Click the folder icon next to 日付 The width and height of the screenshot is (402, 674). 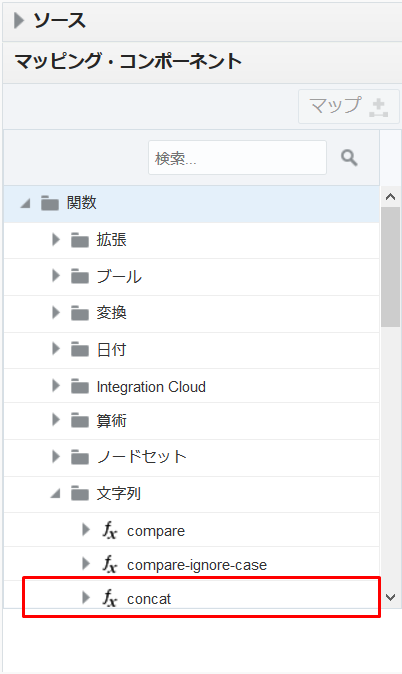(x=80, y=349)
